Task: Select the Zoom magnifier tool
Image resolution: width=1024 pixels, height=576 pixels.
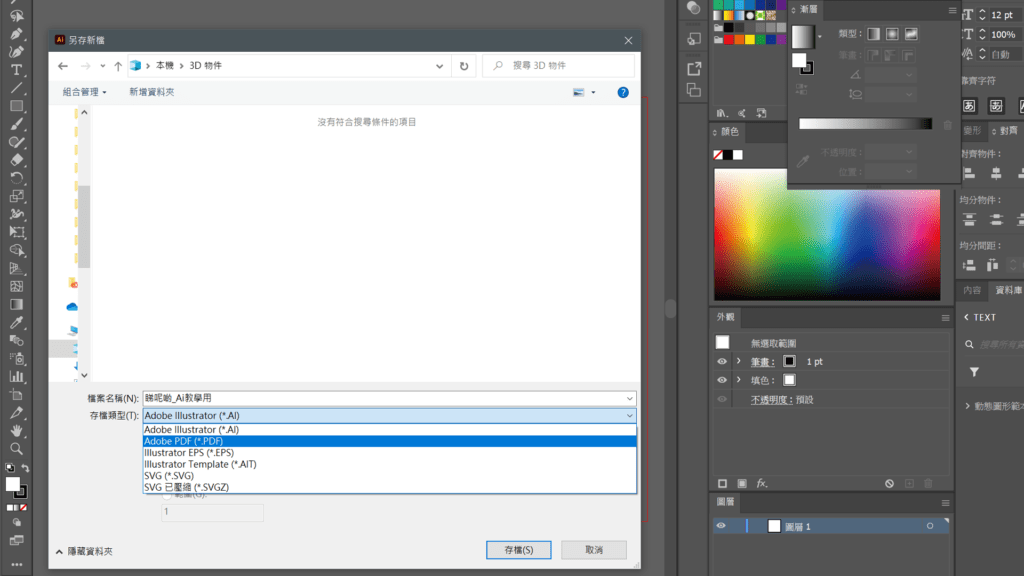Action: [16, 449]
